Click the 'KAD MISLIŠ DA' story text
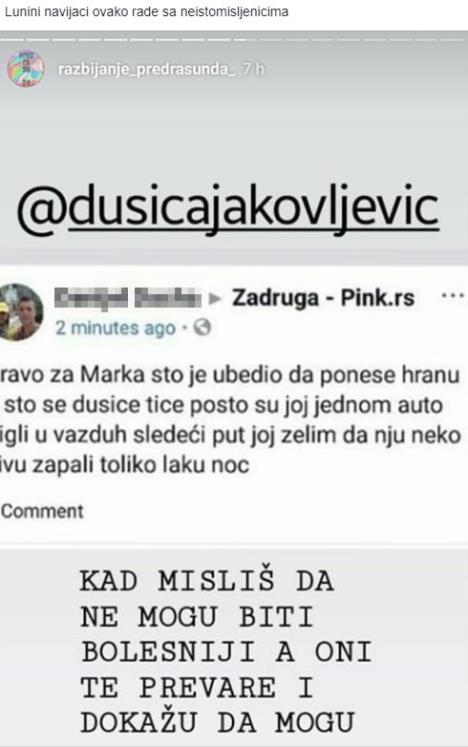 tap(206, 581)
